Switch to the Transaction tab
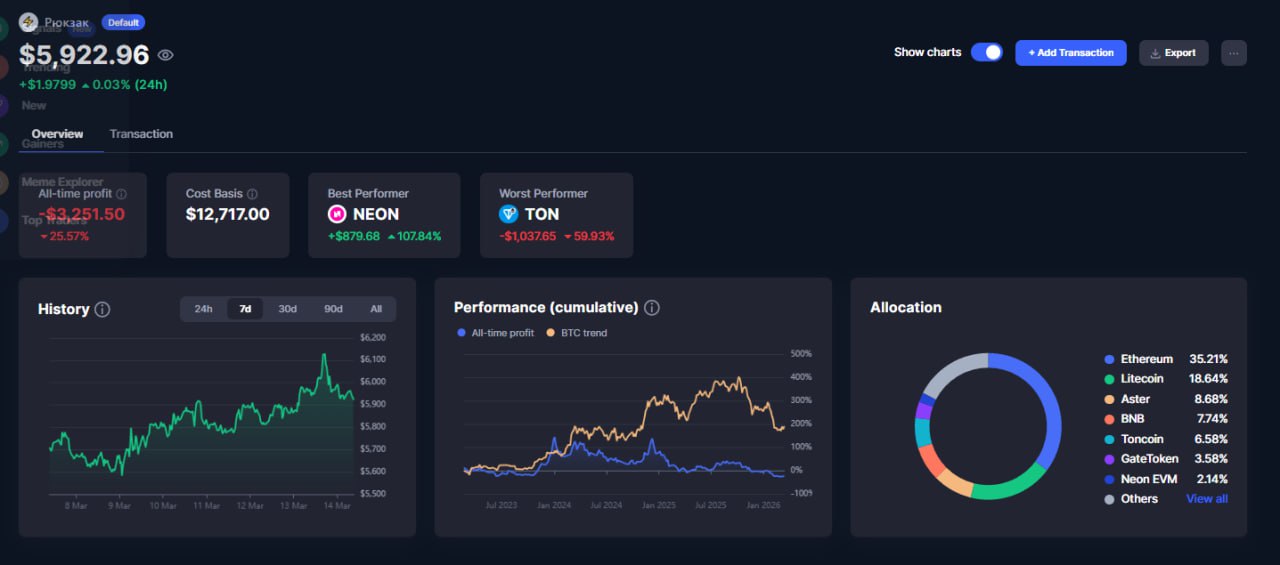The width and height of the screenshot is (1280, 565). [x=141, y=134]
